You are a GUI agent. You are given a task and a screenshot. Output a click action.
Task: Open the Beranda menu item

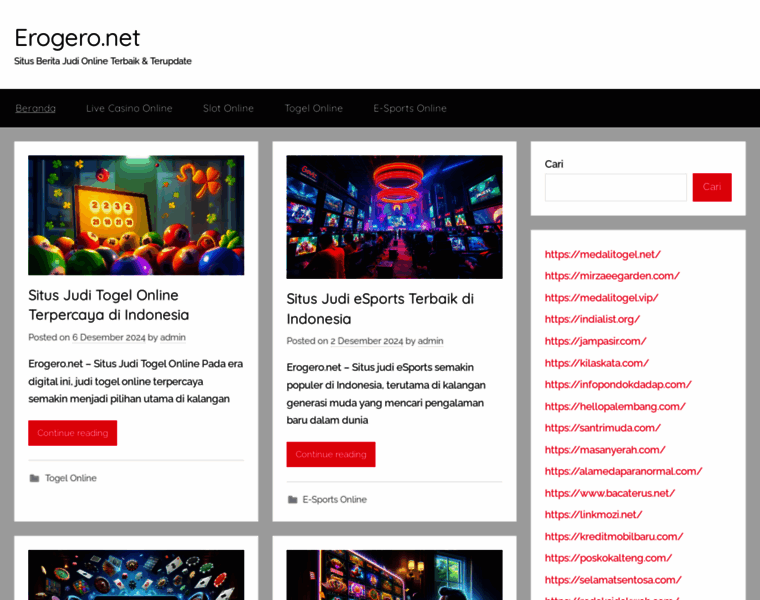[x=35, y=108]
